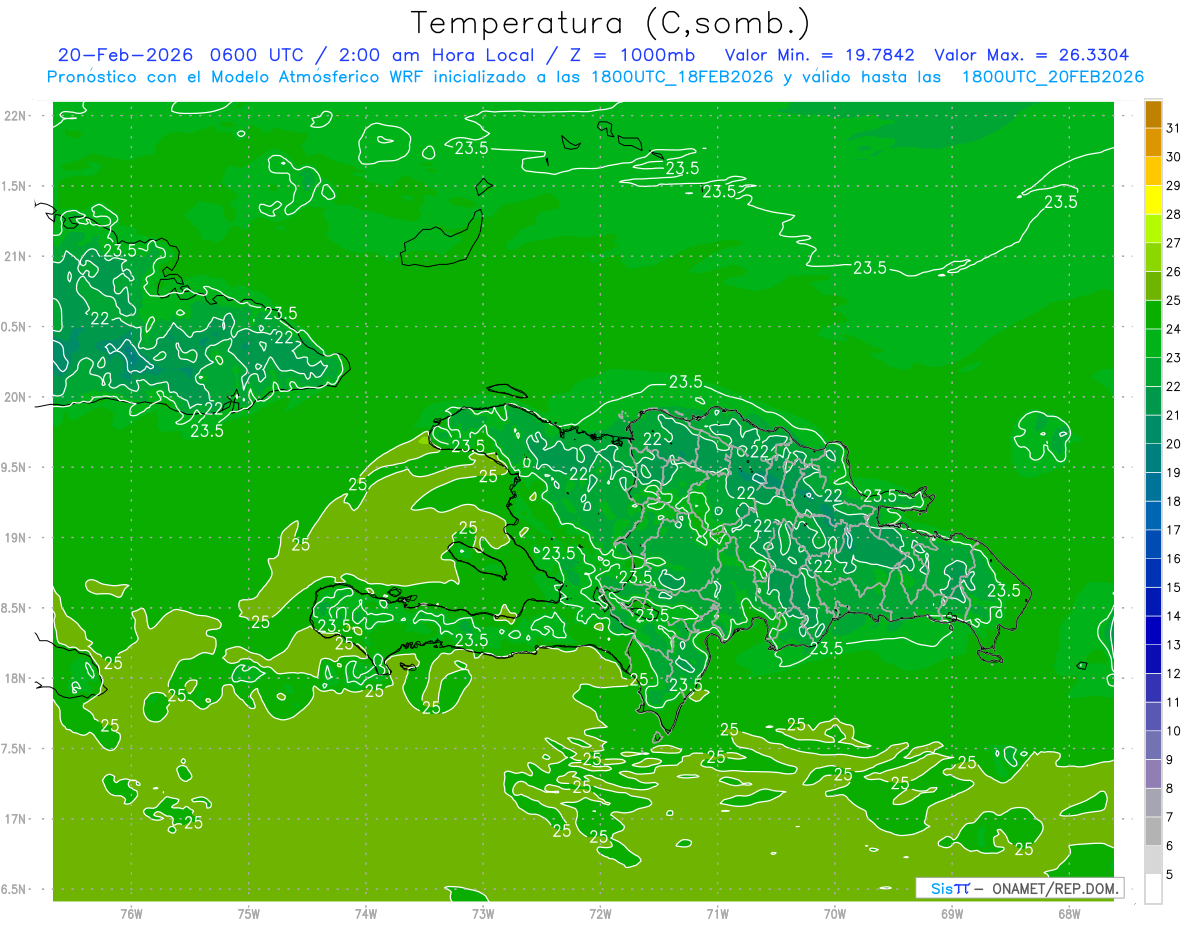Click the '71W' longitude axis label
Screen dimensions: 1200x927
(717, 913)
